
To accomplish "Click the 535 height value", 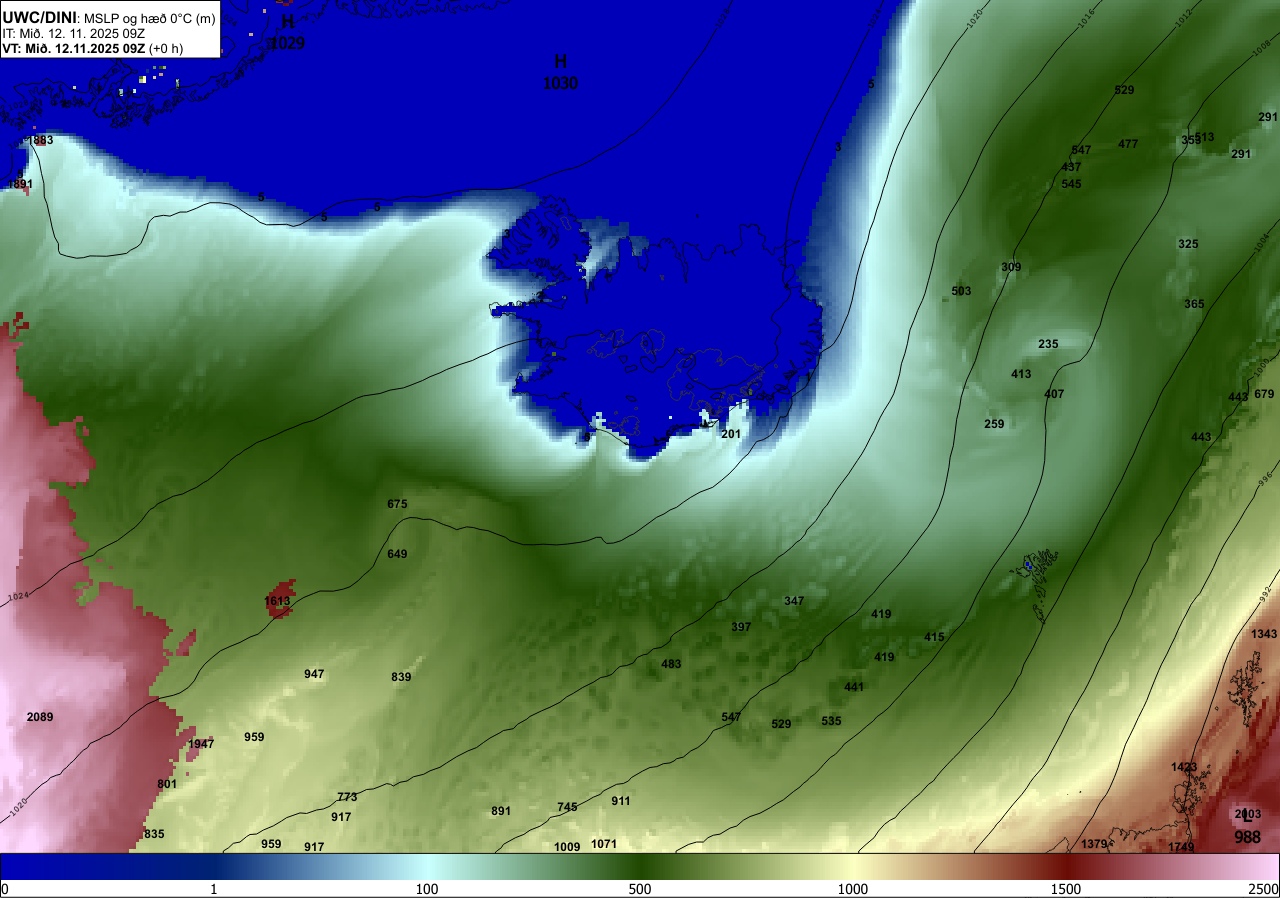I will point(831,721).
